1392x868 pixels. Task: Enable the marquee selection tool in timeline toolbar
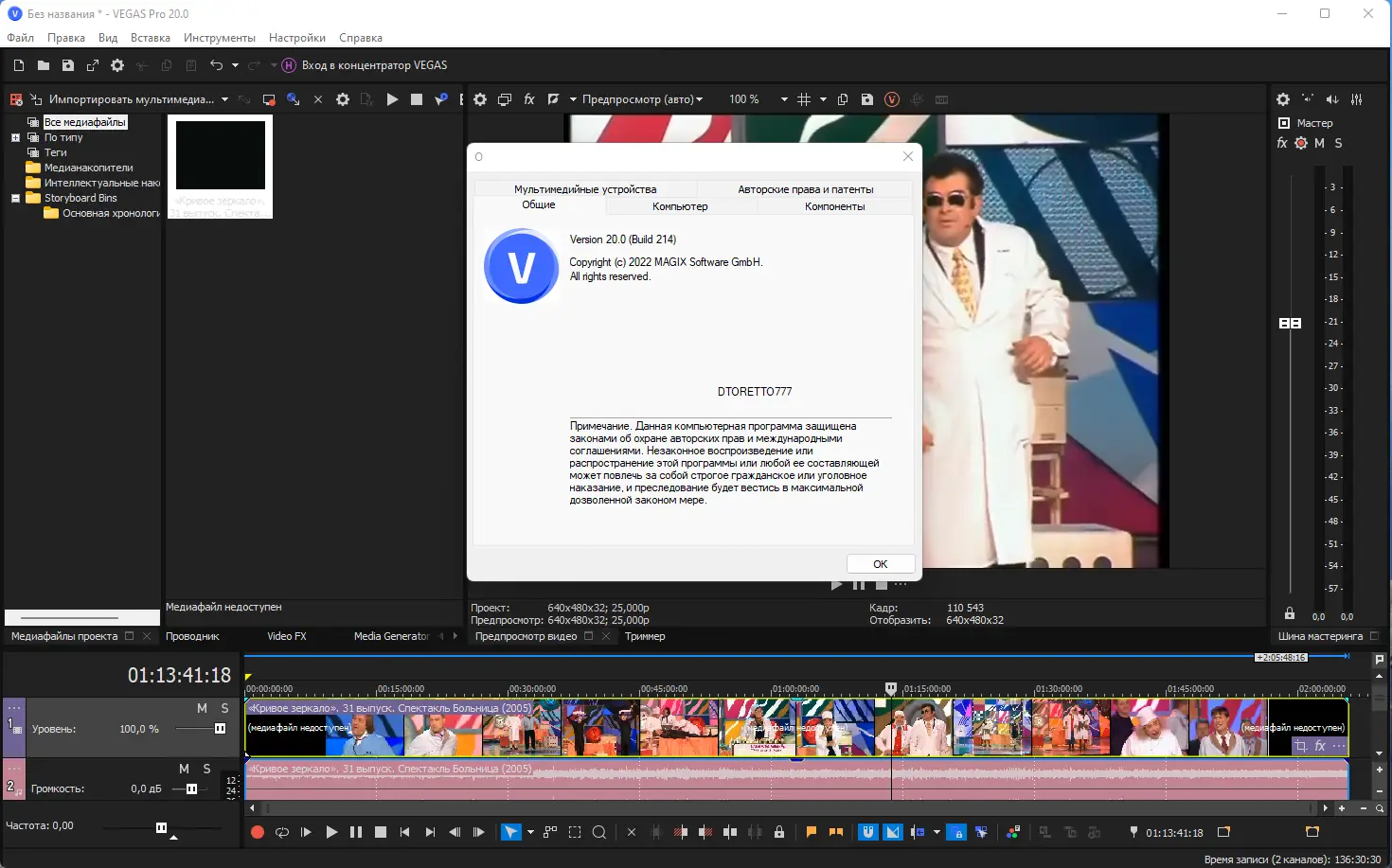coord(575,832)
